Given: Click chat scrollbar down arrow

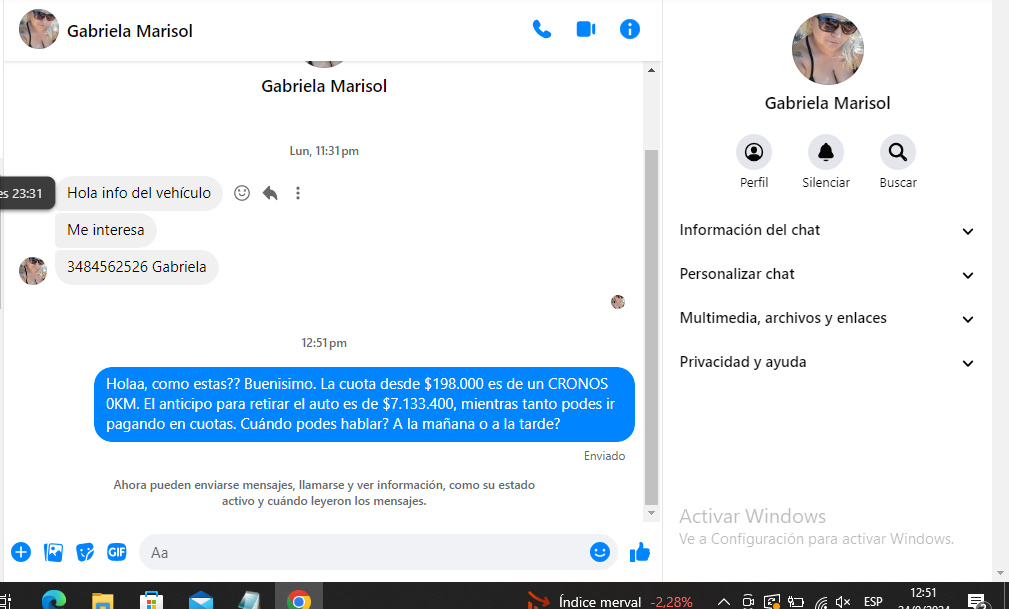Looking at the screenshot, I should 651,513.
